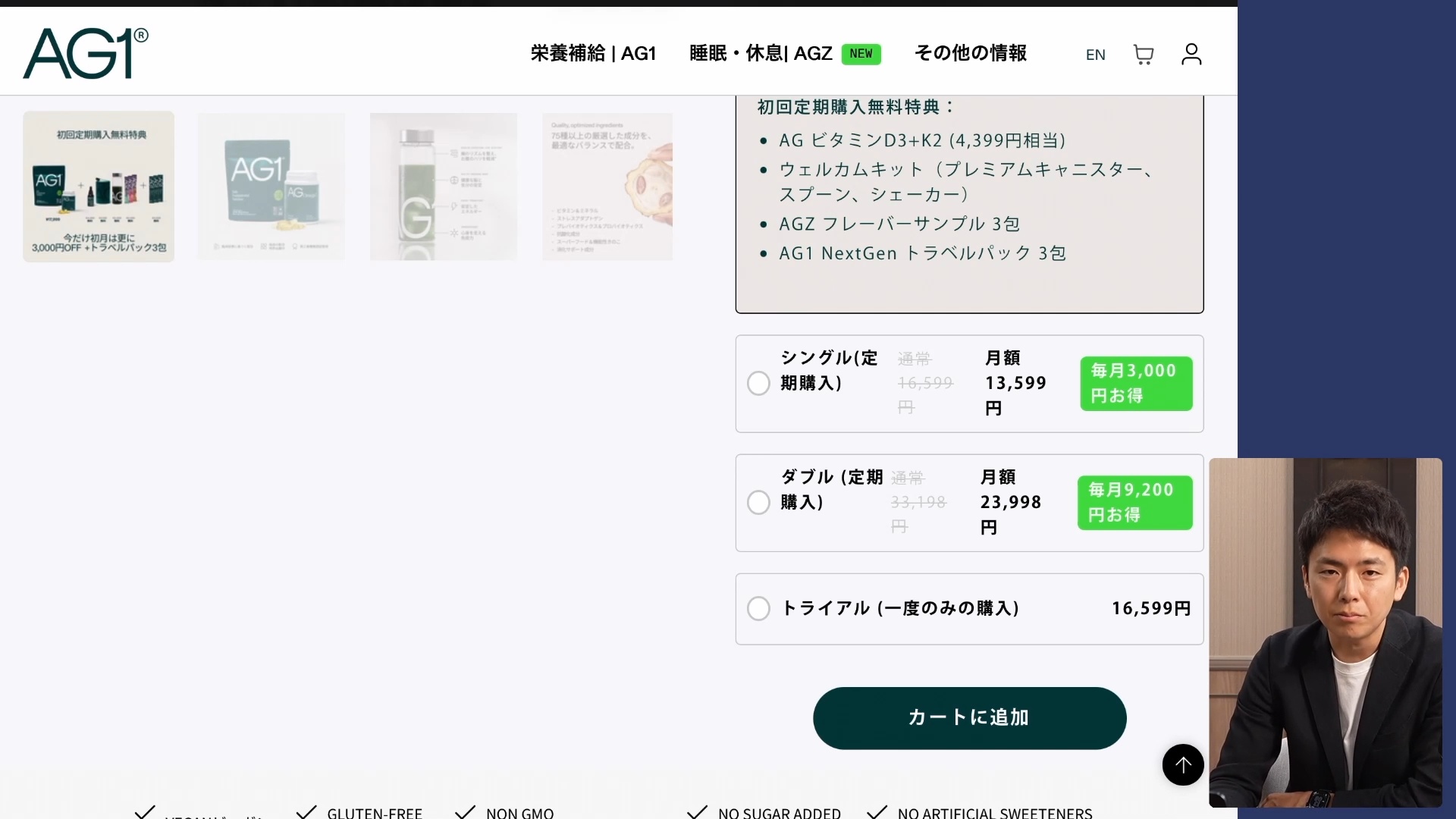Click the 16,599円 trial price

(x=1151, y=608)
